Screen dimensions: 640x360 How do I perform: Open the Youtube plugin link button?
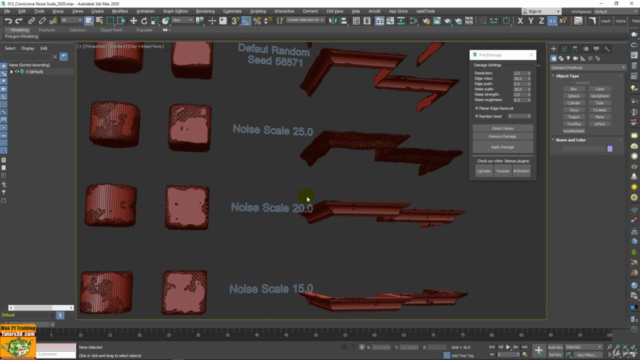tap(503, 171)
